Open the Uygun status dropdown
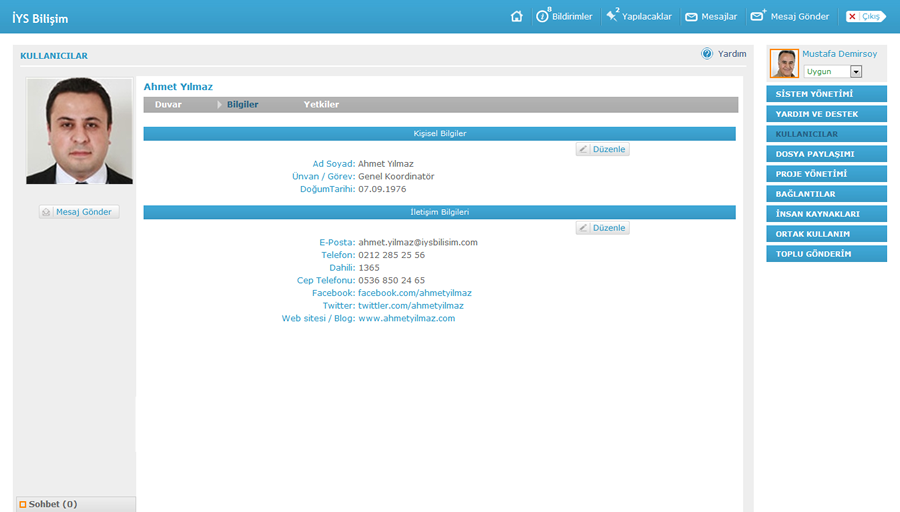Viewport: 900px width, 512px height. 856,72
